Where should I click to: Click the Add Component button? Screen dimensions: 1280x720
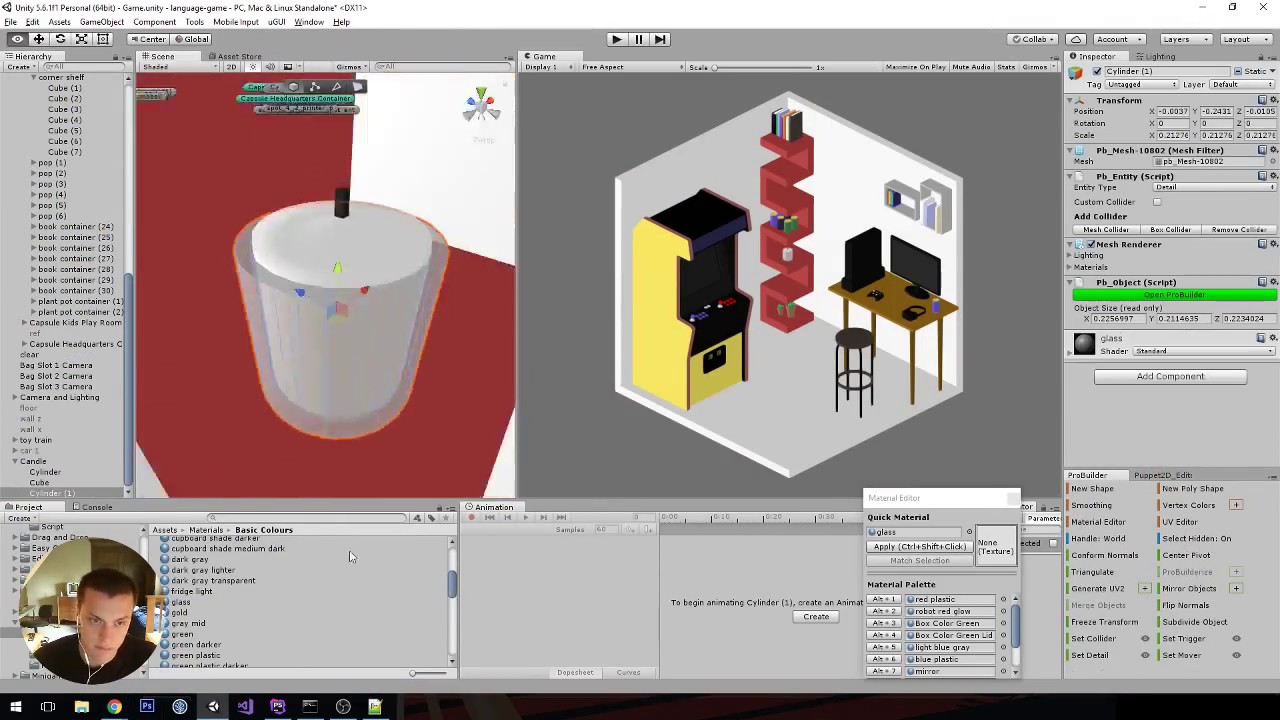point(1170,376)
